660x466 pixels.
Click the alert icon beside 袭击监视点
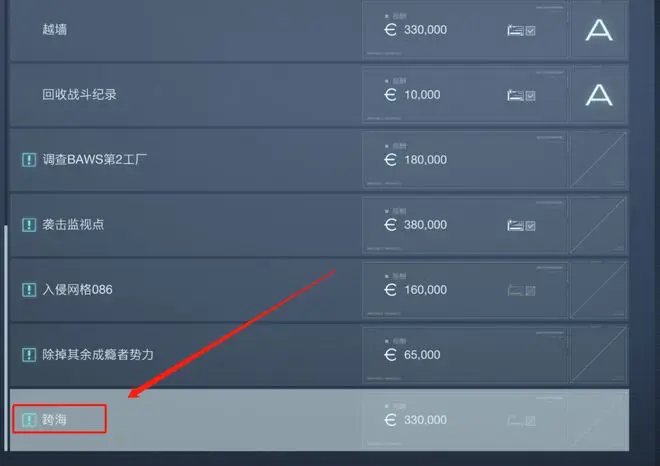click(29, 225)
